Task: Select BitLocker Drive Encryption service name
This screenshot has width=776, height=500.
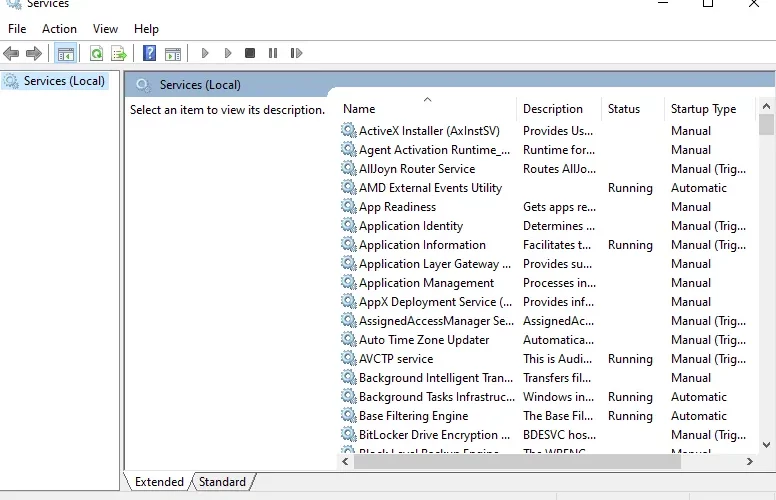Action: coord(435,435)
